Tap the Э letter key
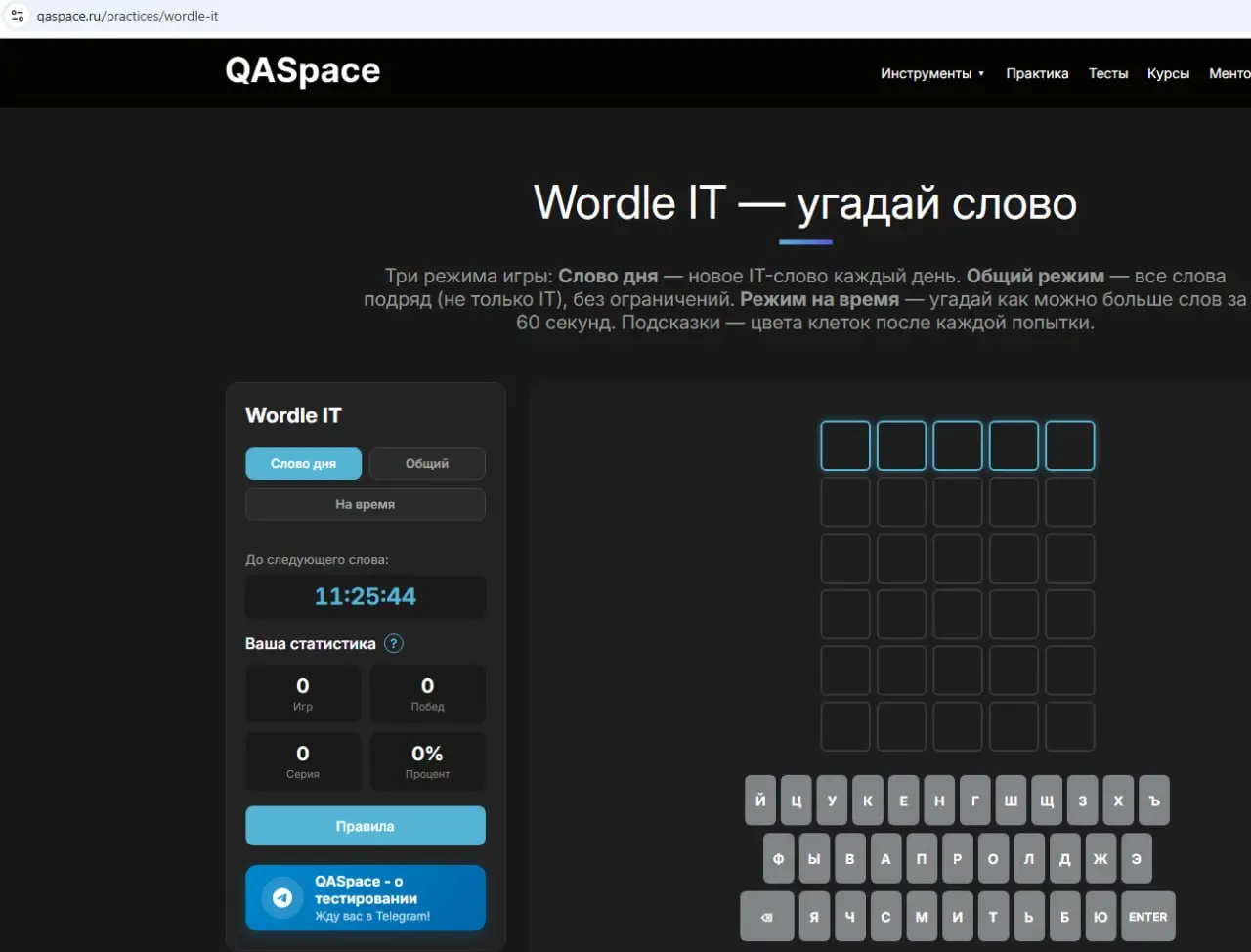The image size is (1251, 952). point(1136,859)
